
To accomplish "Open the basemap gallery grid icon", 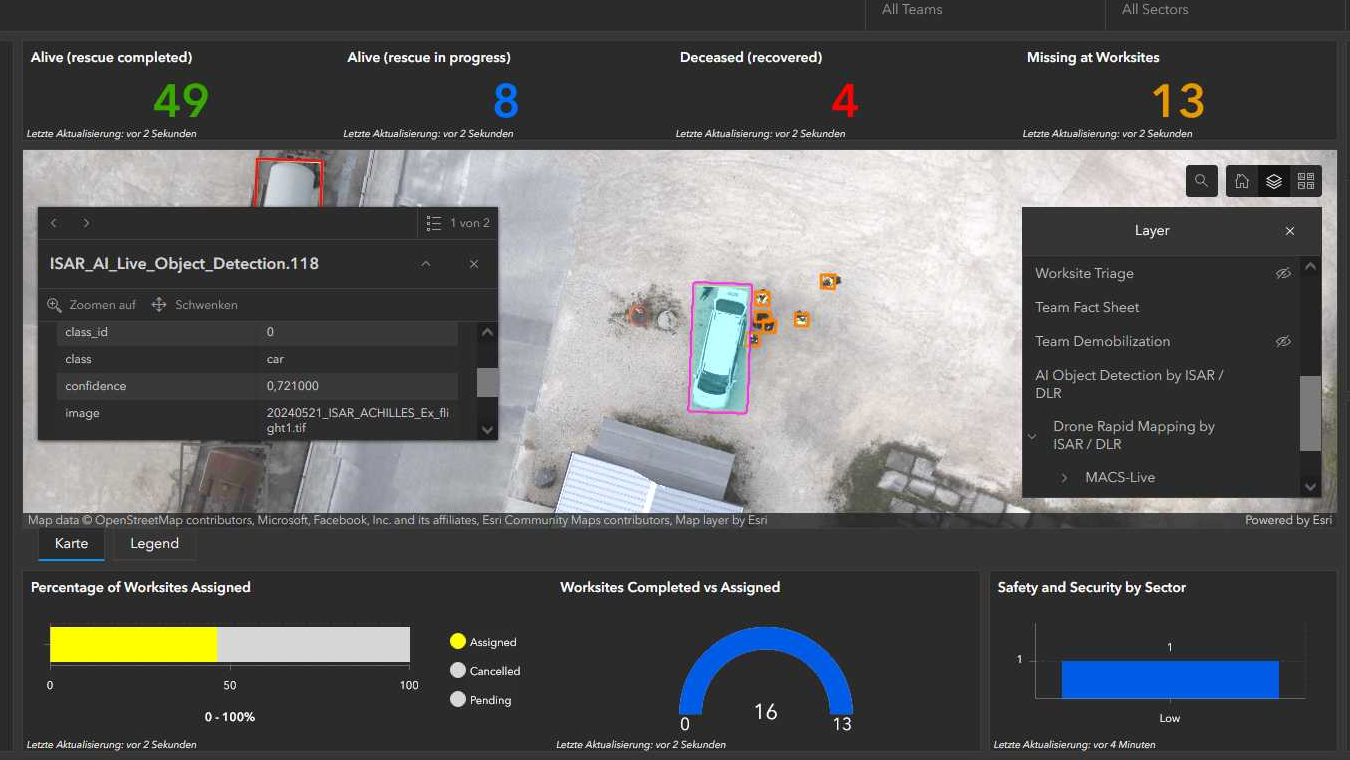I will point(1305,181).
